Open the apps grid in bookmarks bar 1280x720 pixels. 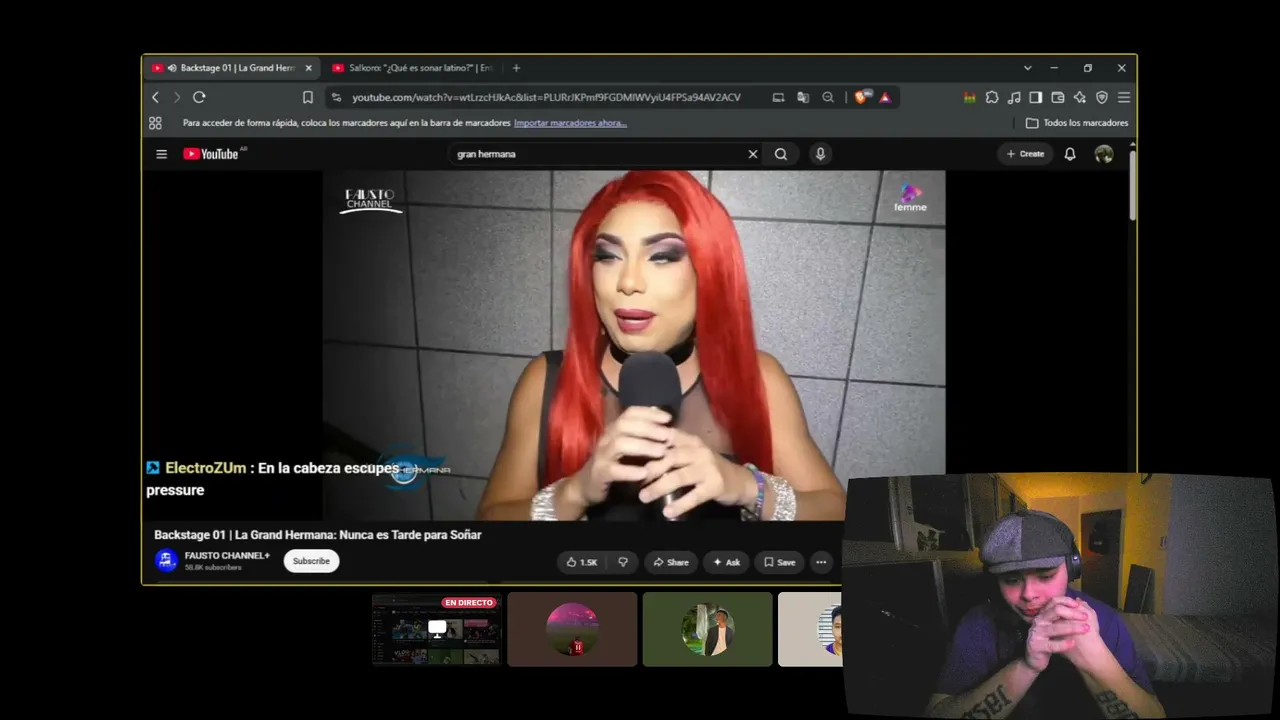click(155, 123)
